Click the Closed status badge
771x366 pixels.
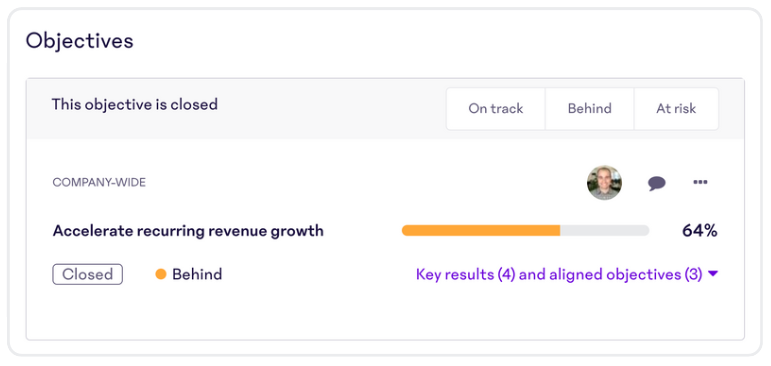88,274
